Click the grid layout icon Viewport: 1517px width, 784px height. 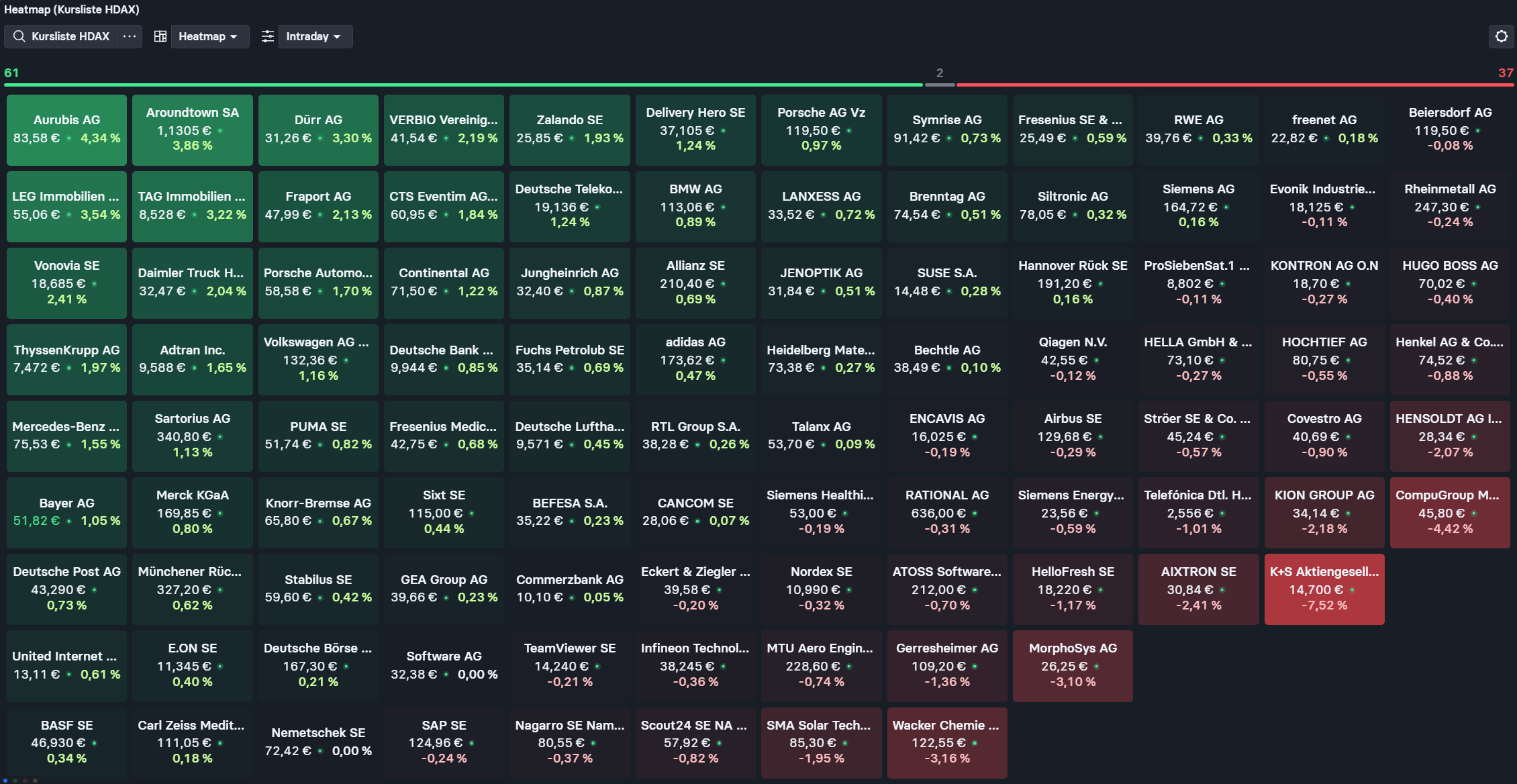pyautogui.click(x=160, y=36)
